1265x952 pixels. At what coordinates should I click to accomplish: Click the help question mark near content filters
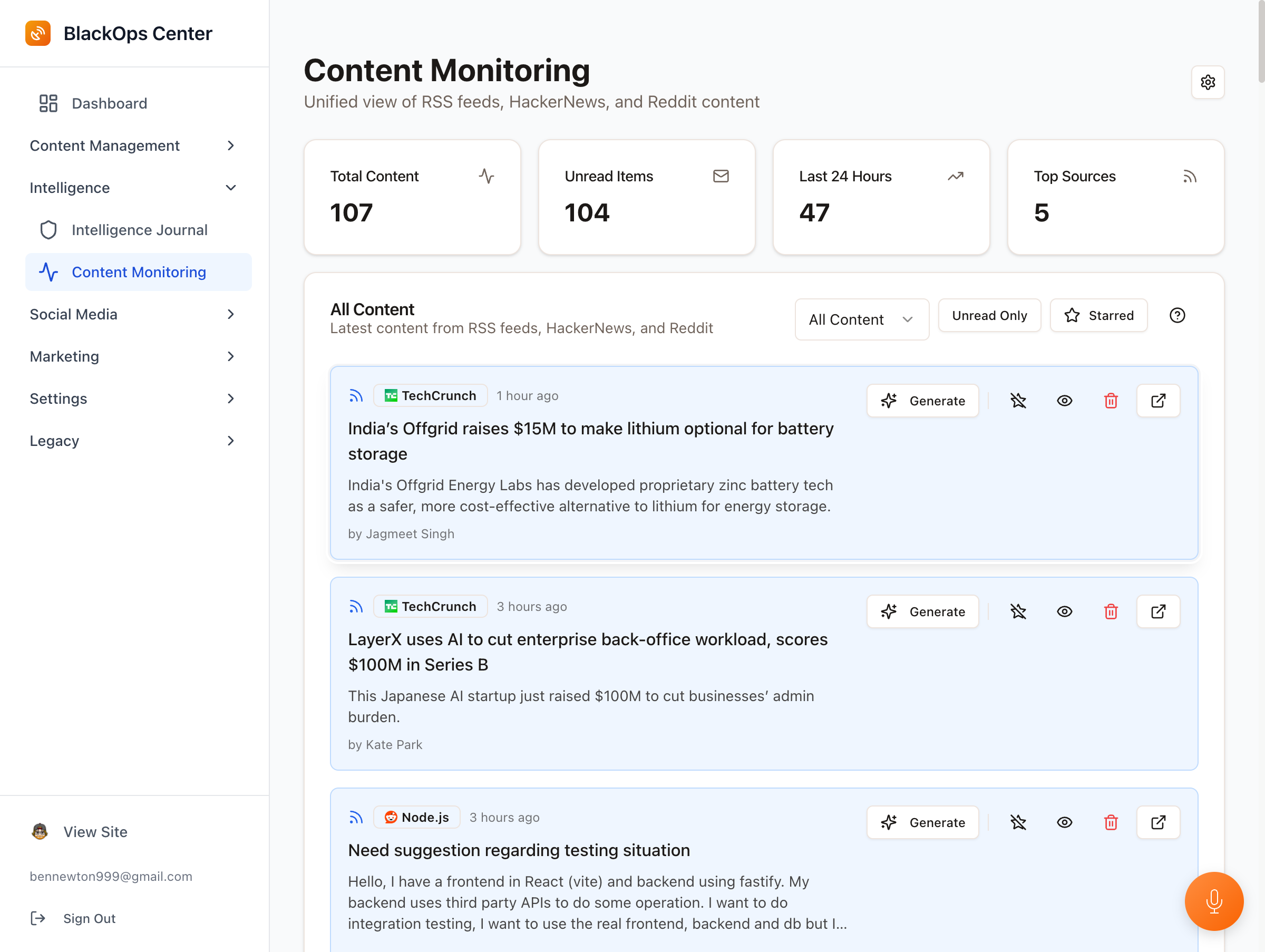click(x=1177, y=315)
